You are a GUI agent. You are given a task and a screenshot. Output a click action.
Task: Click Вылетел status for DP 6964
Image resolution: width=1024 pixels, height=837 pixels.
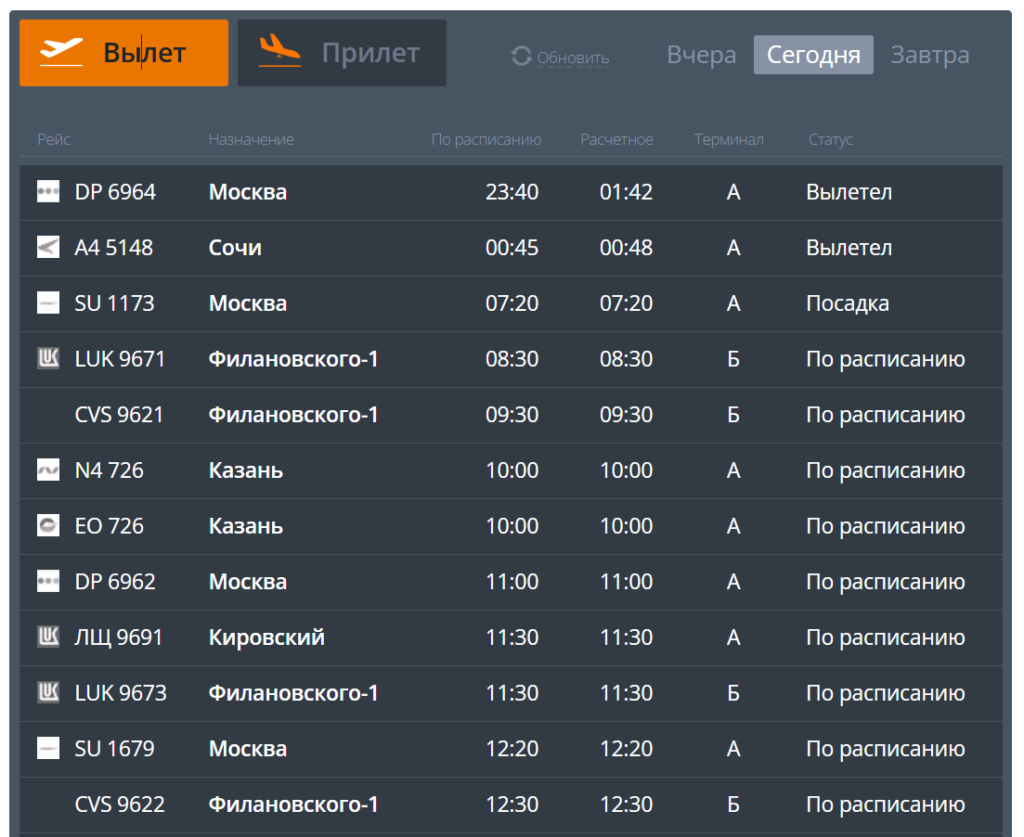coord(849,192)
